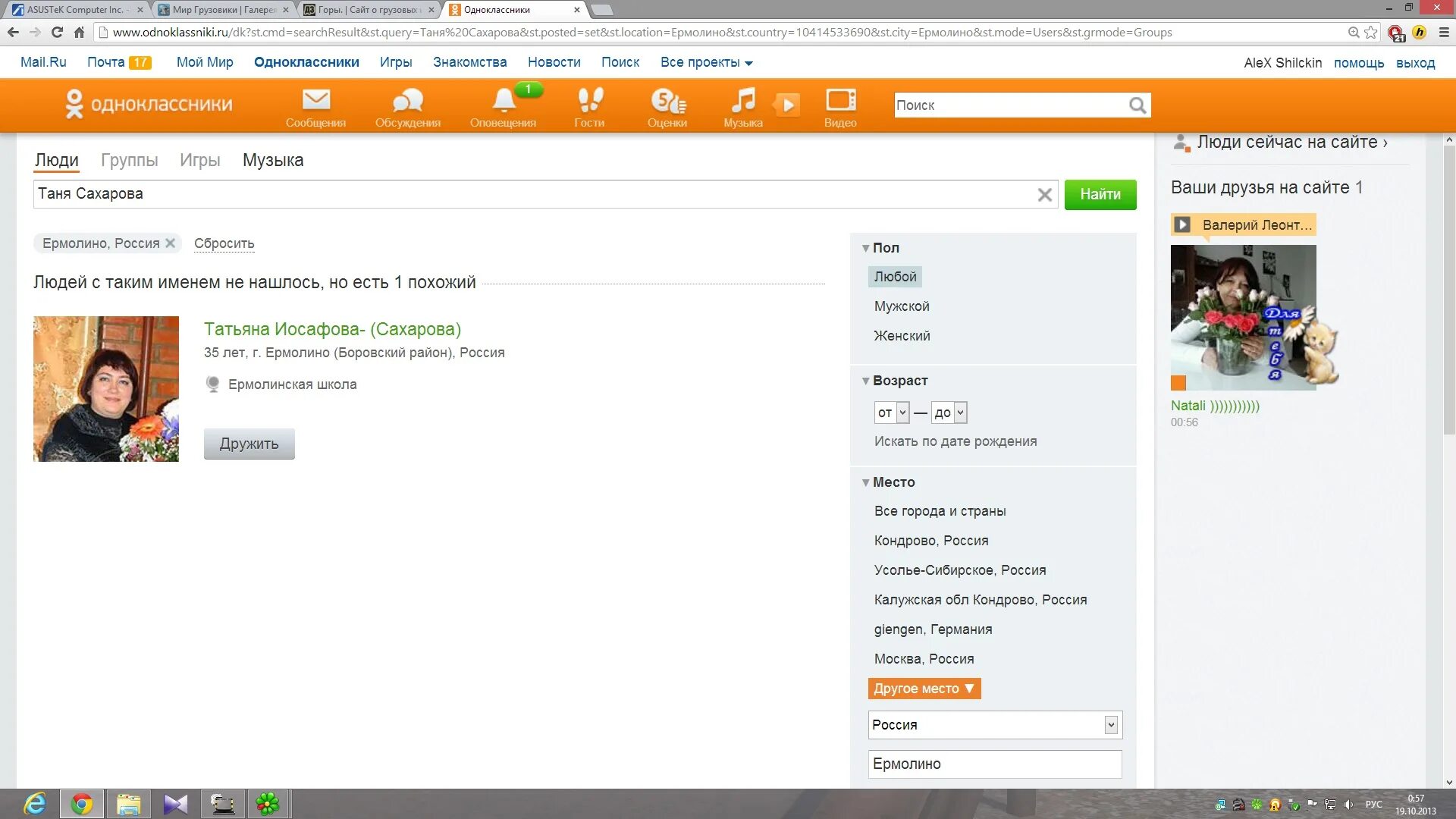Open Группы (Groups) tab in search results

click(x=128, y=160)
